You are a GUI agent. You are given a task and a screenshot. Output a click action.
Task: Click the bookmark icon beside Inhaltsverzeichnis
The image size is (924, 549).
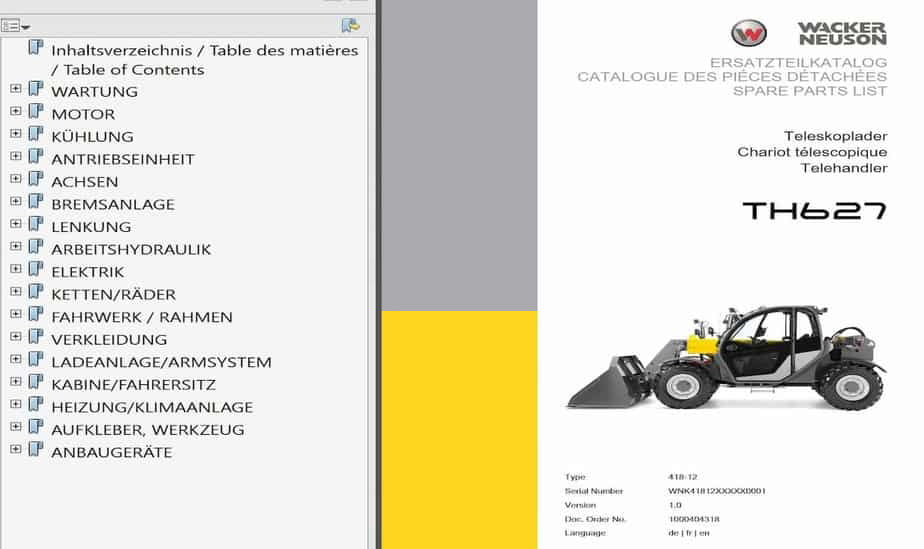coord(36,48)
